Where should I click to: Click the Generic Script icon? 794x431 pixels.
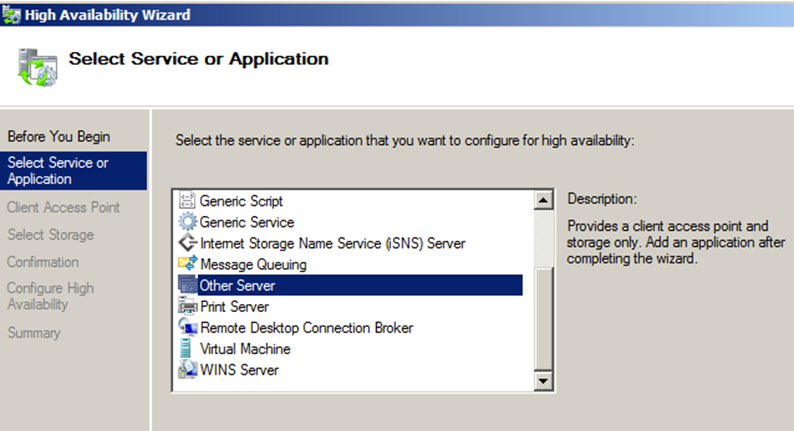[187, 201]
